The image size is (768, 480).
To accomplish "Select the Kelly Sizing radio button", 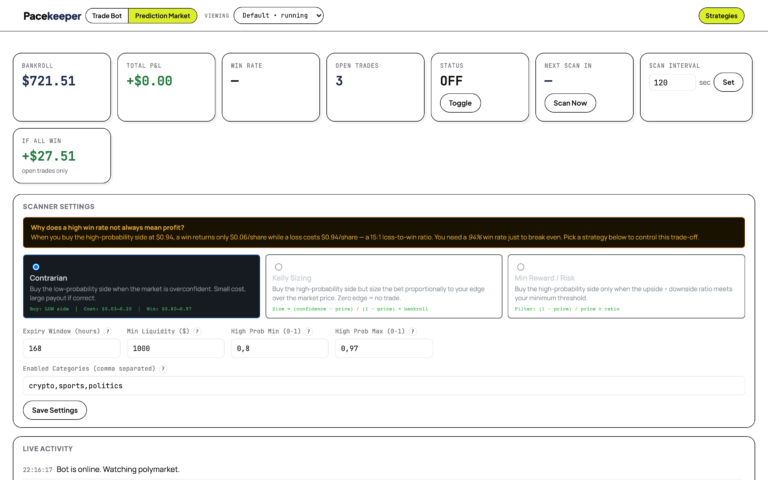I will [x=278, y=267].
